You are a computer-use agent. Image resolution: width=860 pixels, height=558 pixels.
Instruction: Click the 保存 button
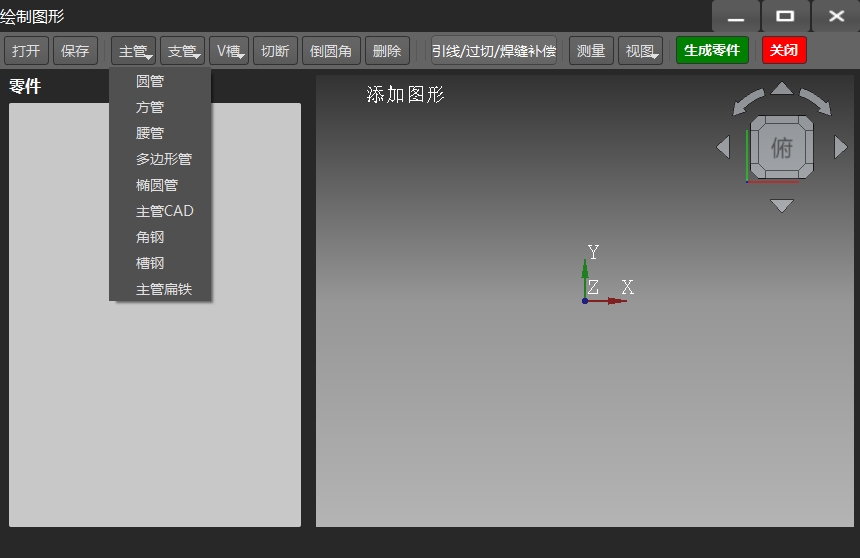click(75, 51)
